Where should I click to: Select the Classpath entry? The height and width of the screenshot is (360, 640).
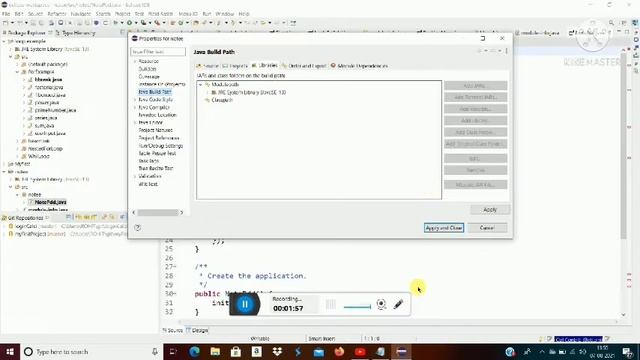[222, 100]
